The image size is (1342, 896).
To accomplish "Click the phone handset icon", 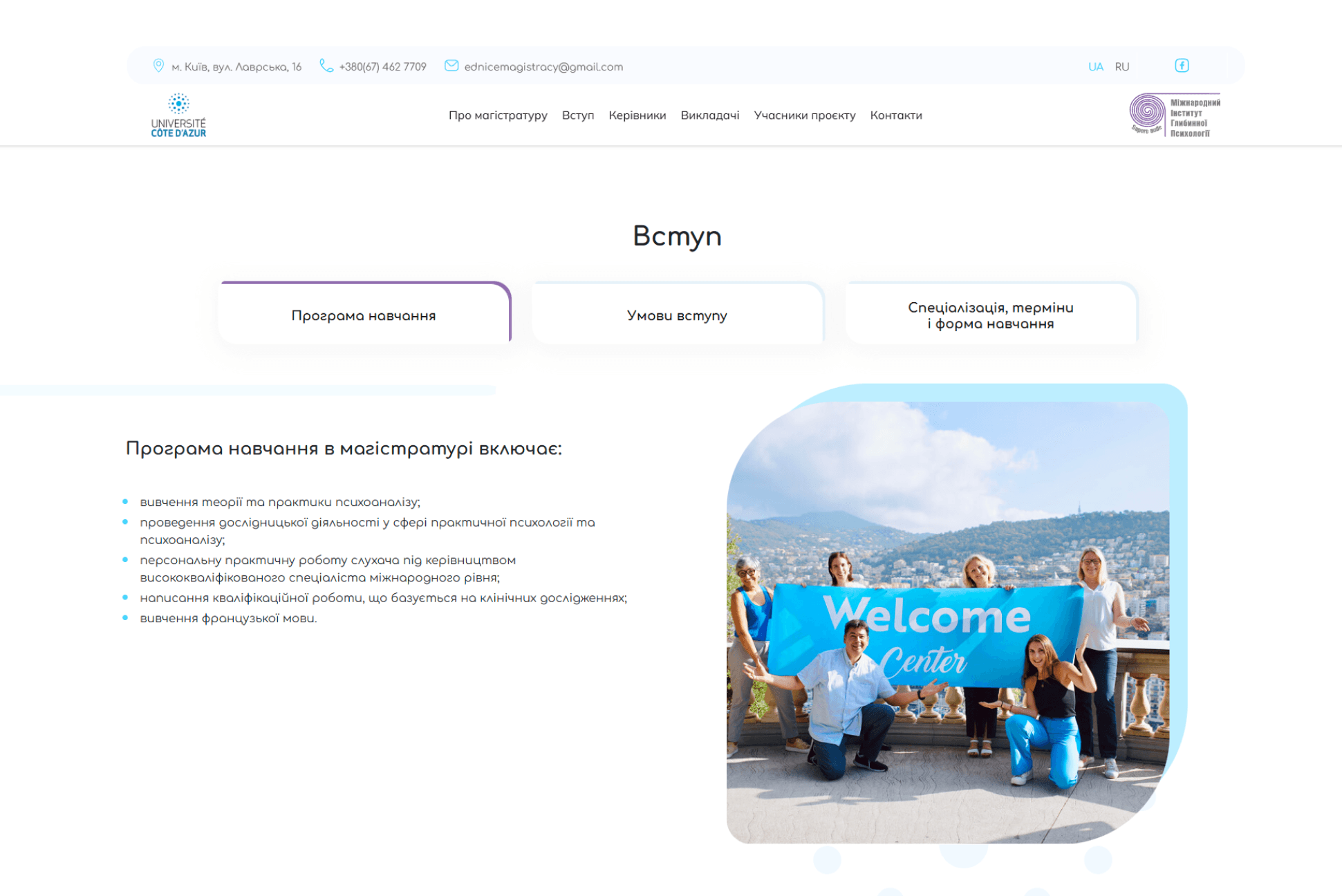I will (326, 66).
